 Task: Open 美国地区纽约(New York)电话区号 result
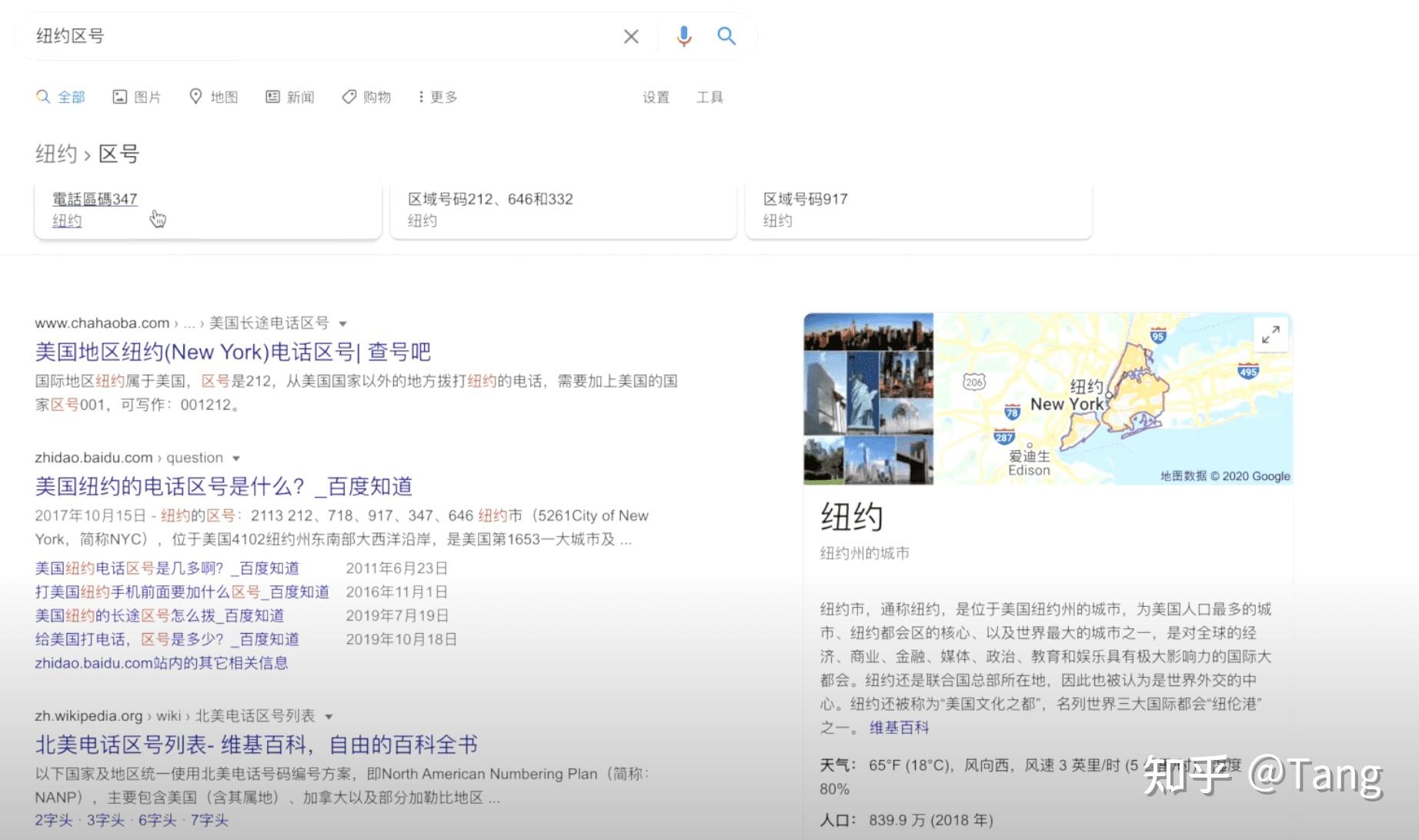click(x=232, y=352)
